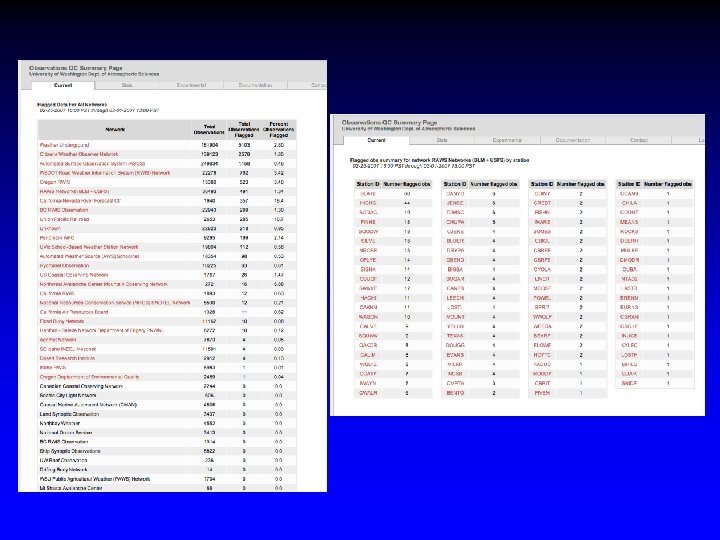
Task: Click the Drifting Buoy Network row
Action: click(167, 470)
